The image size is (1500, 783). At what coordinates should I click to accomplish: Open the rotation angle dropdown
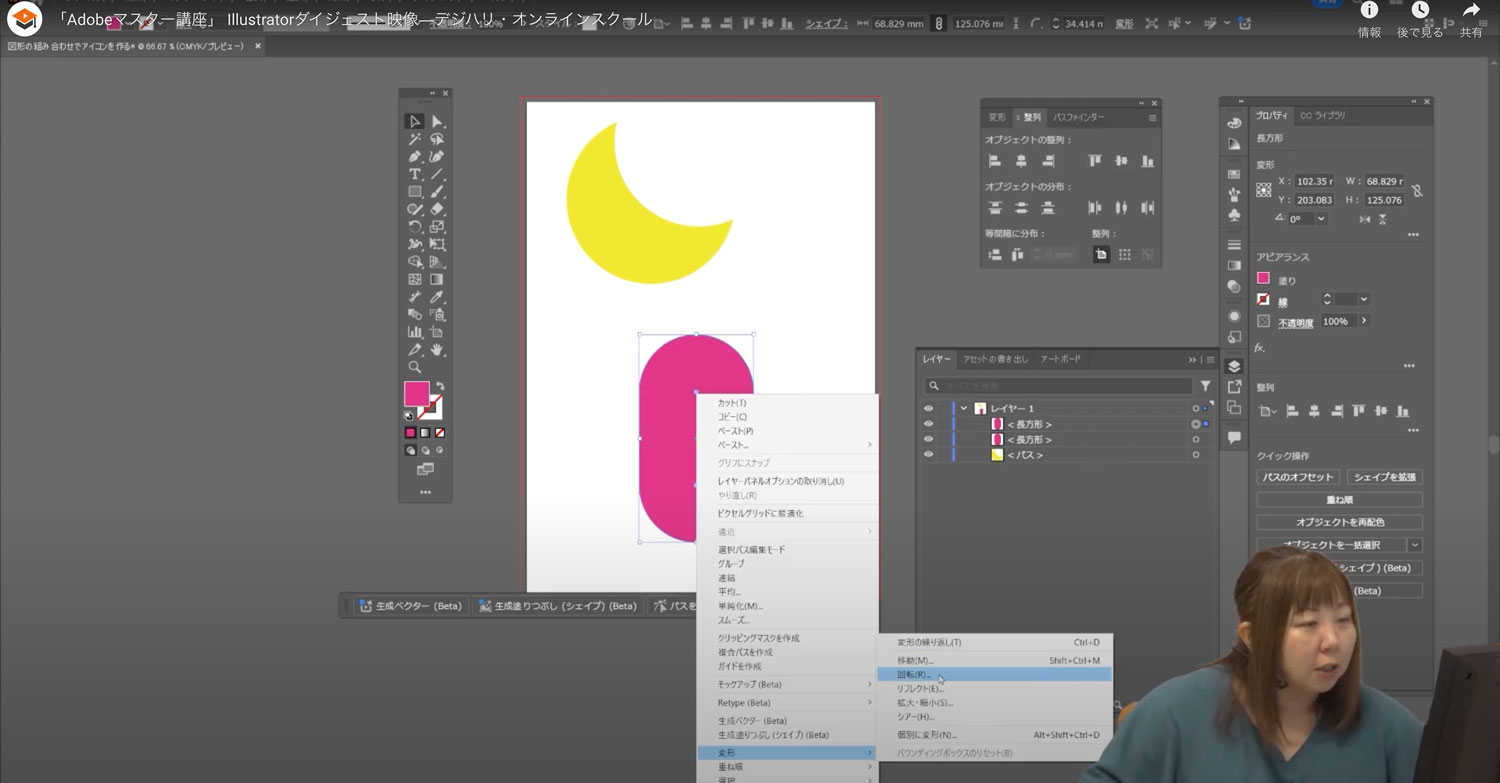1321,219
